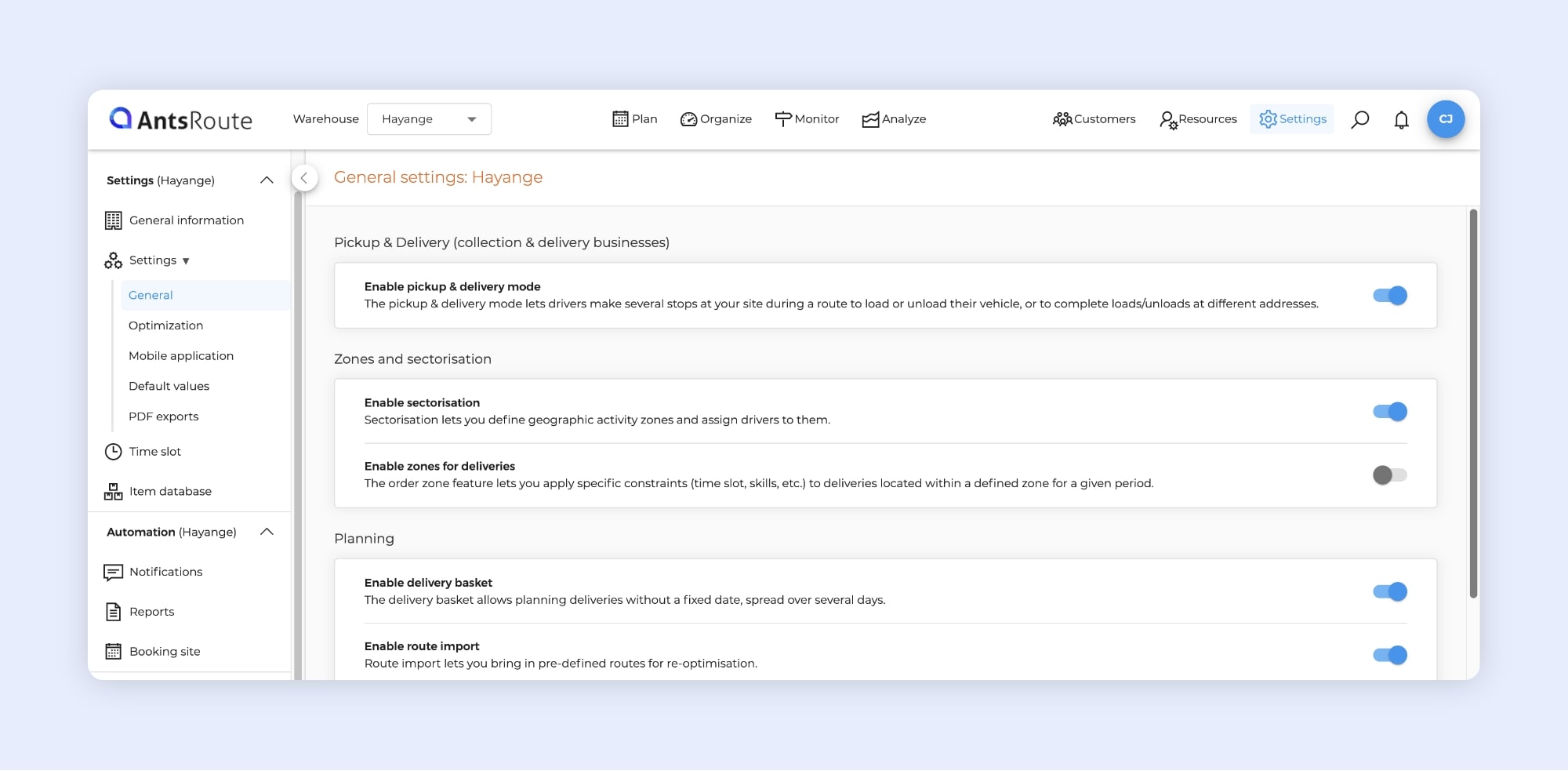Select Optimization in the settings submenu
The image size is (1568, 771).
(165, 325)
